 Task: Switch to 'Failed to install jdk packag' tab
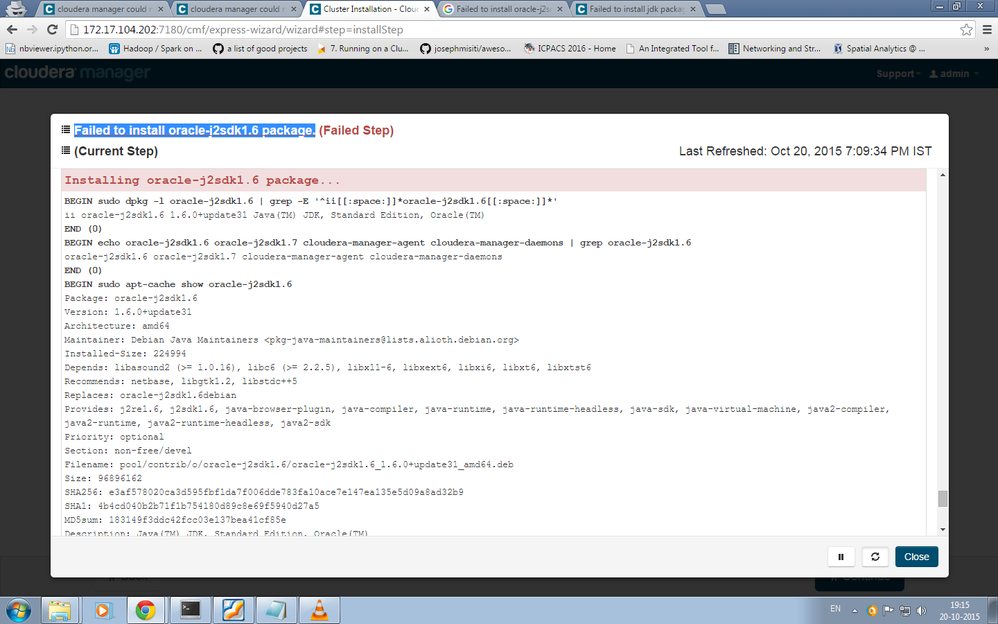pyautogui.click(x=635, y=9)
